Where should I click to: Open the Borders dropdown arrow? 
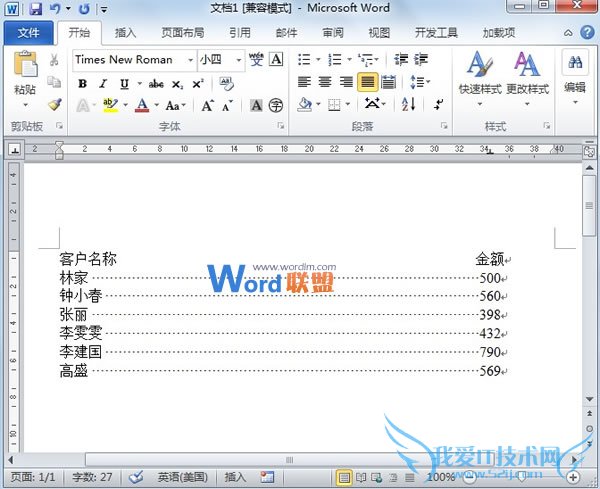(x=347, y=104)
